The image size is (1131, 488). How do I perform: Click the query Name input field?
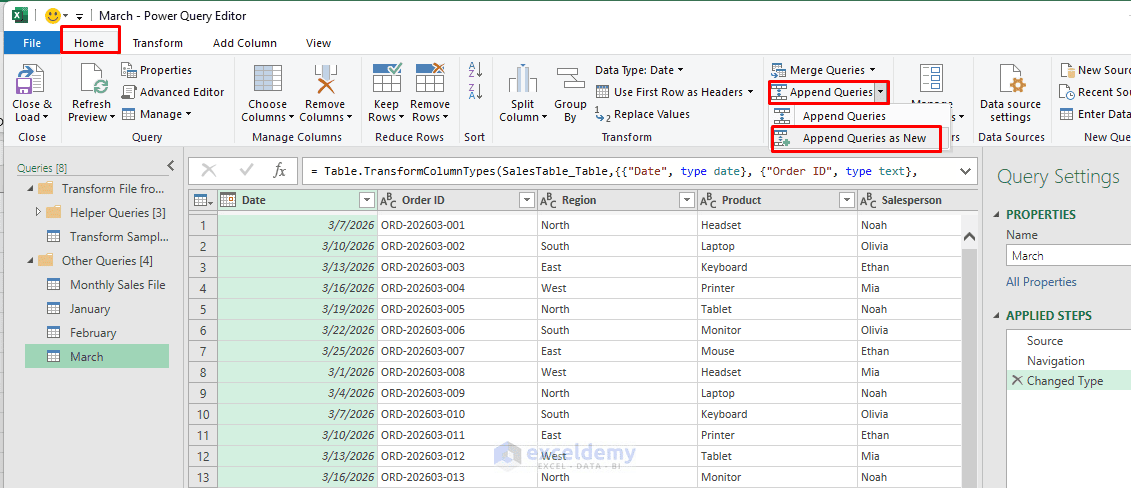(1068, 256)
